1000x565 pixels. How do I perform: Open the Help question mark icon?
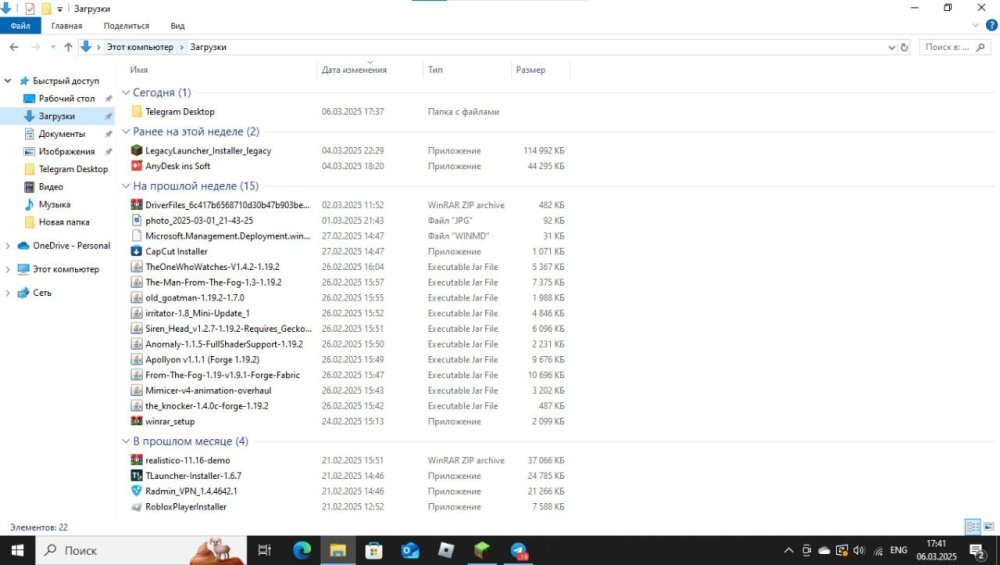(x=992, y=26)
